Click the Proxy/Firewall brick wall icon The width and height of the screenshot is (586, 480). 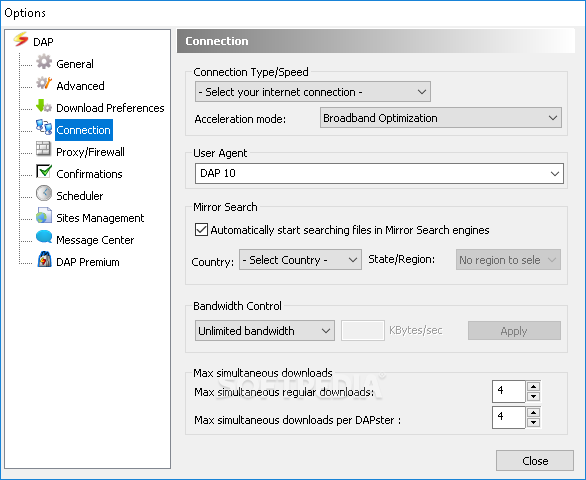coord(43,149)
